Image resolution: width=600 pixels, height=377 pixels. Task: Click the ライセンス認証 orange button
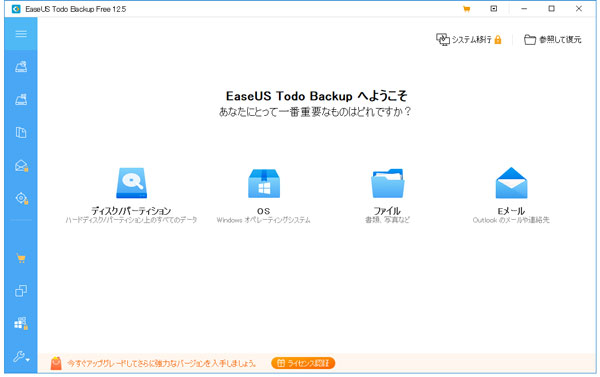click(303, 363)
